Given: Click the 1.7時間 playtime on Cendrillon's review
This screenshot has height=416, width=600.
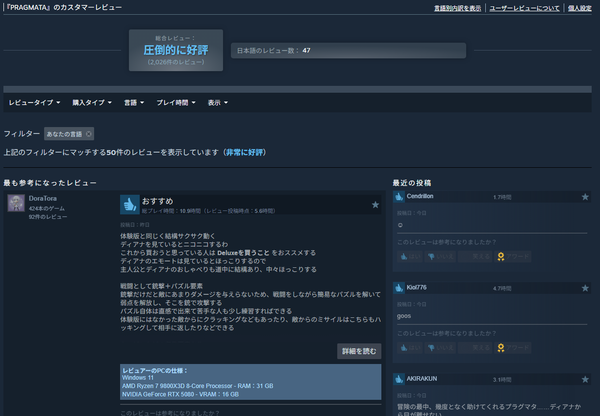Looking at the screenshot, I should tap(502, 197).
